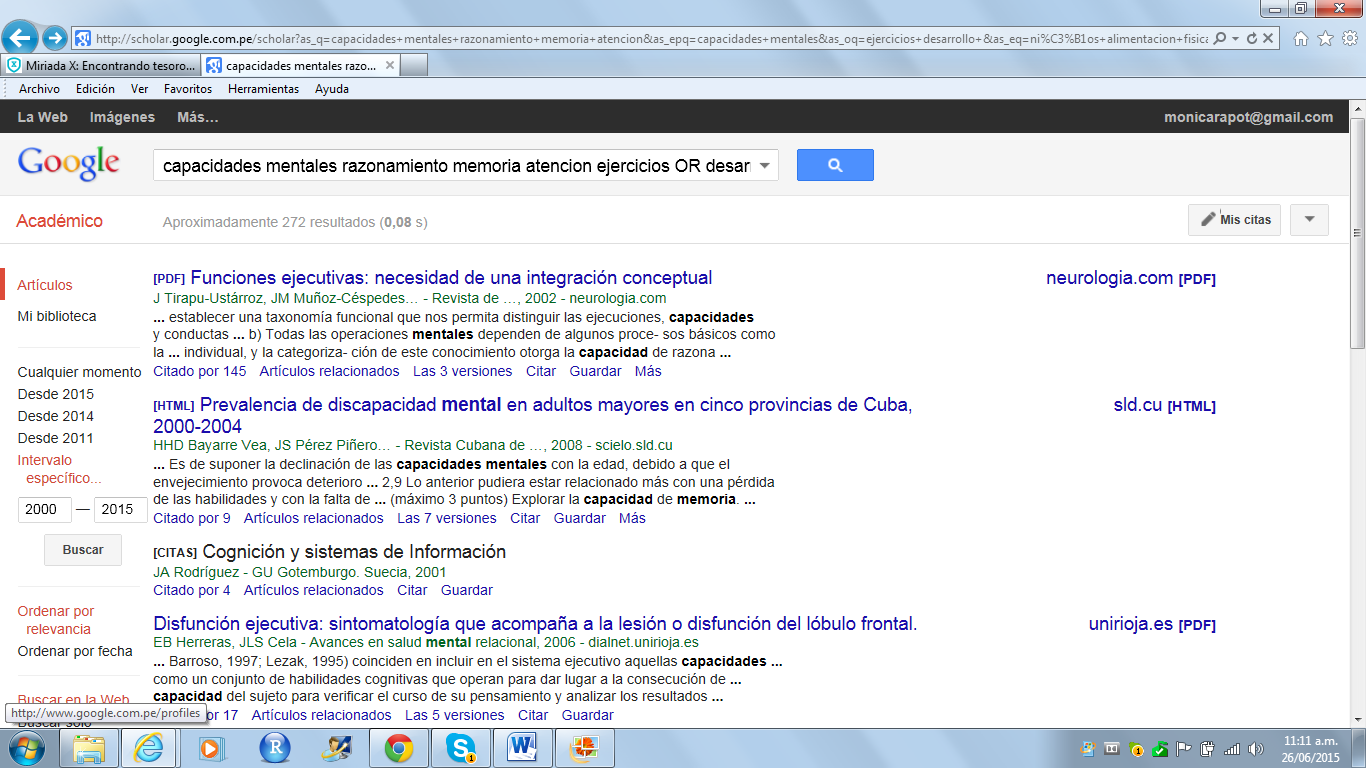Open the Más… menu in the black bar
Screen dimensions: 1366x768
pyautogui.click(x=197, y=117)
